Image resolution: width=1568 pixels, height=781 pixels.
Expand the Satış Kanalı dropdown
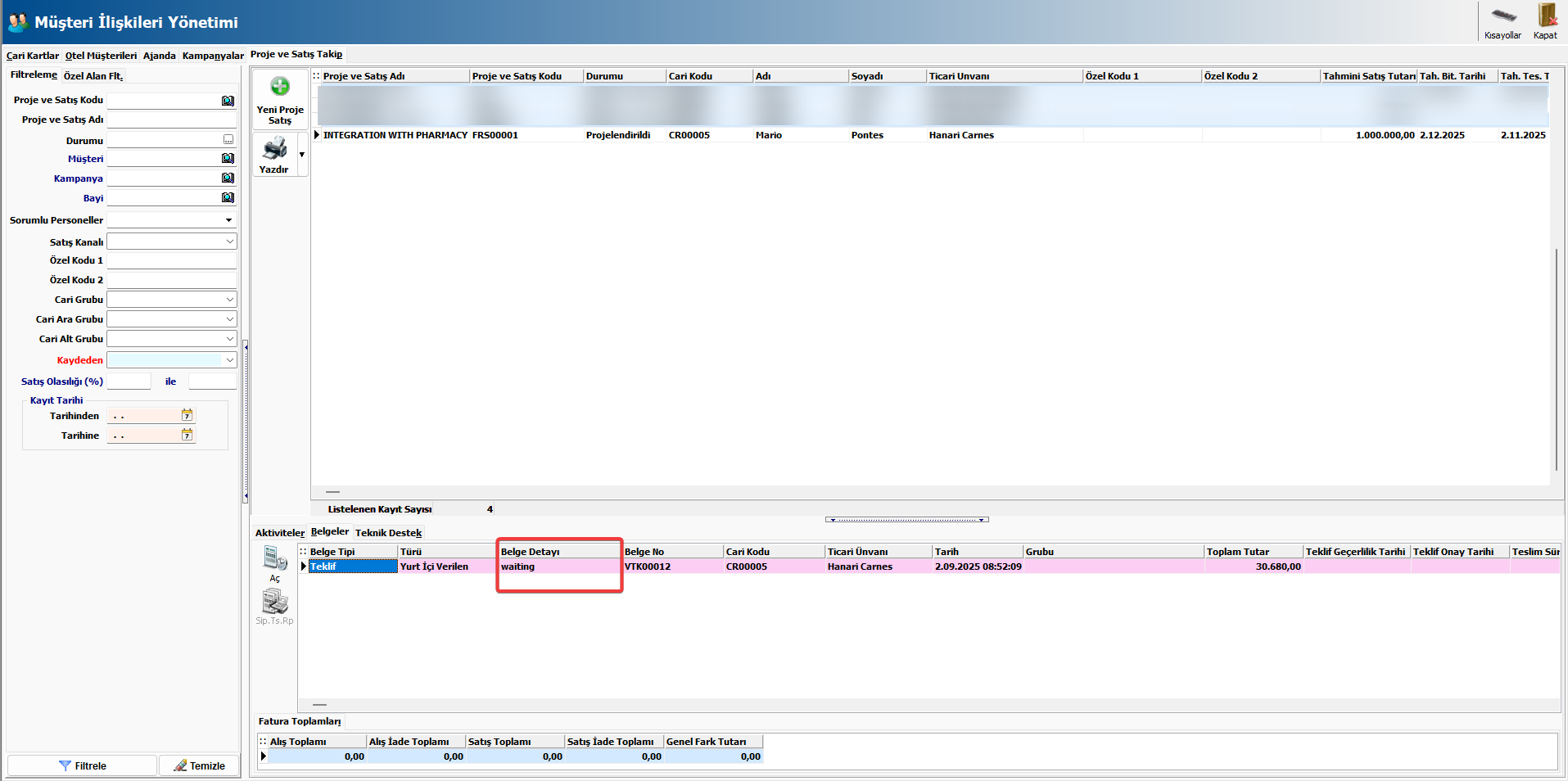[229, 242]
